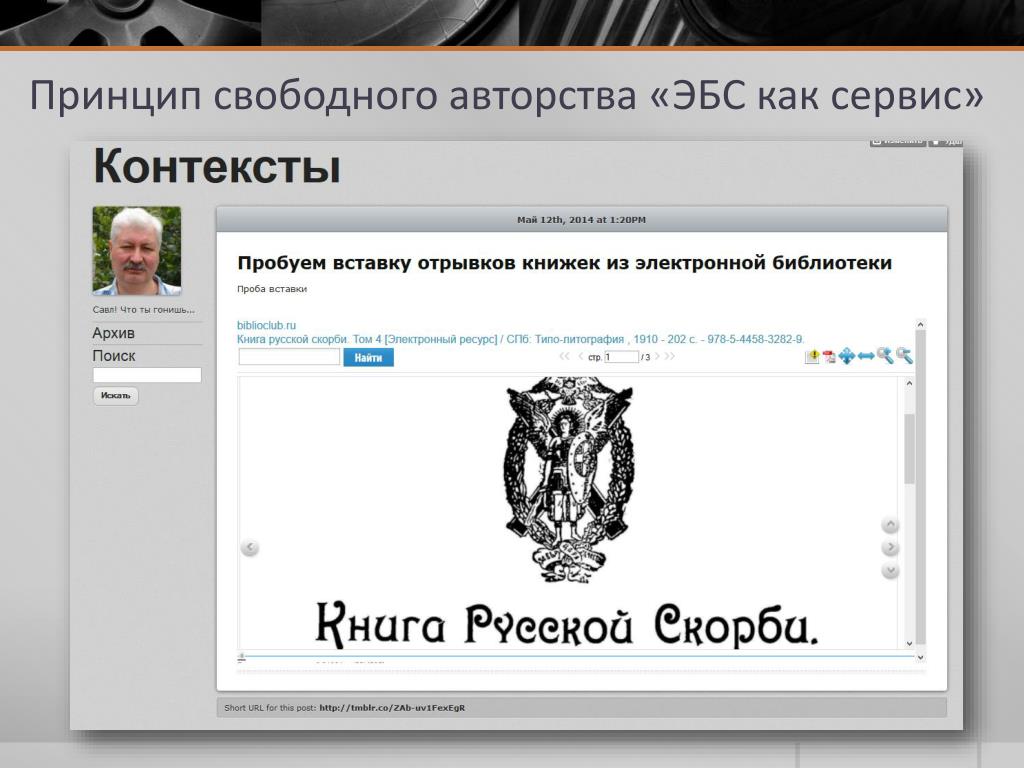
Task: Click the PDF export icon
Action: click(829, 357)
